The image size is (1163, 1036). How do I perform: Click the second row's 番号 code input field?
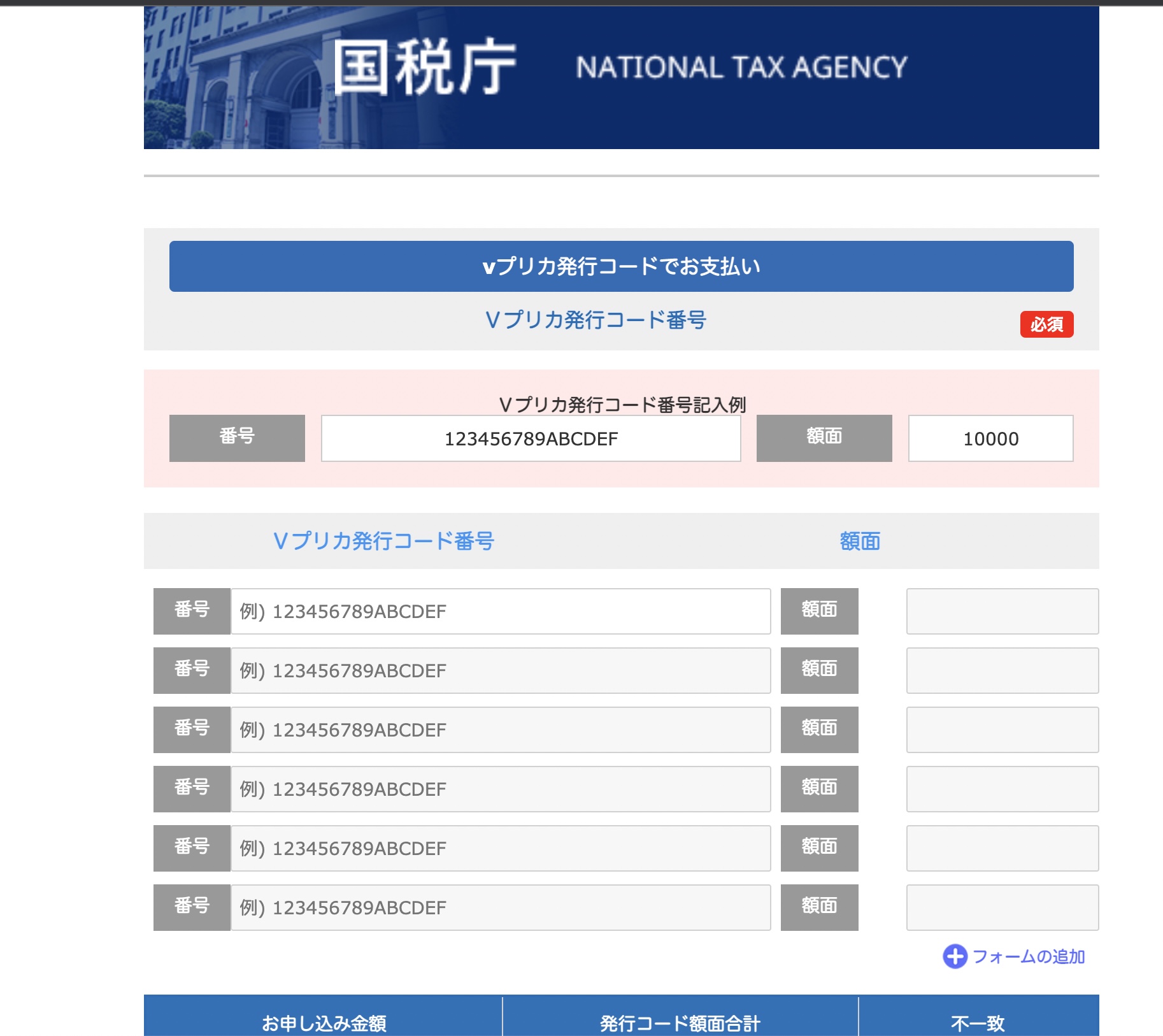(x=501, y=670)
